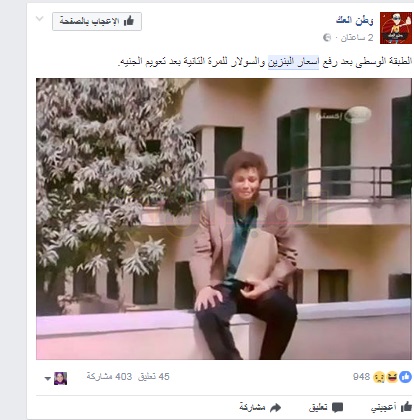The image size is (414, 420).
Task: Click thumbs-up icon in like-page button
Action: click(x=129, y=21)
